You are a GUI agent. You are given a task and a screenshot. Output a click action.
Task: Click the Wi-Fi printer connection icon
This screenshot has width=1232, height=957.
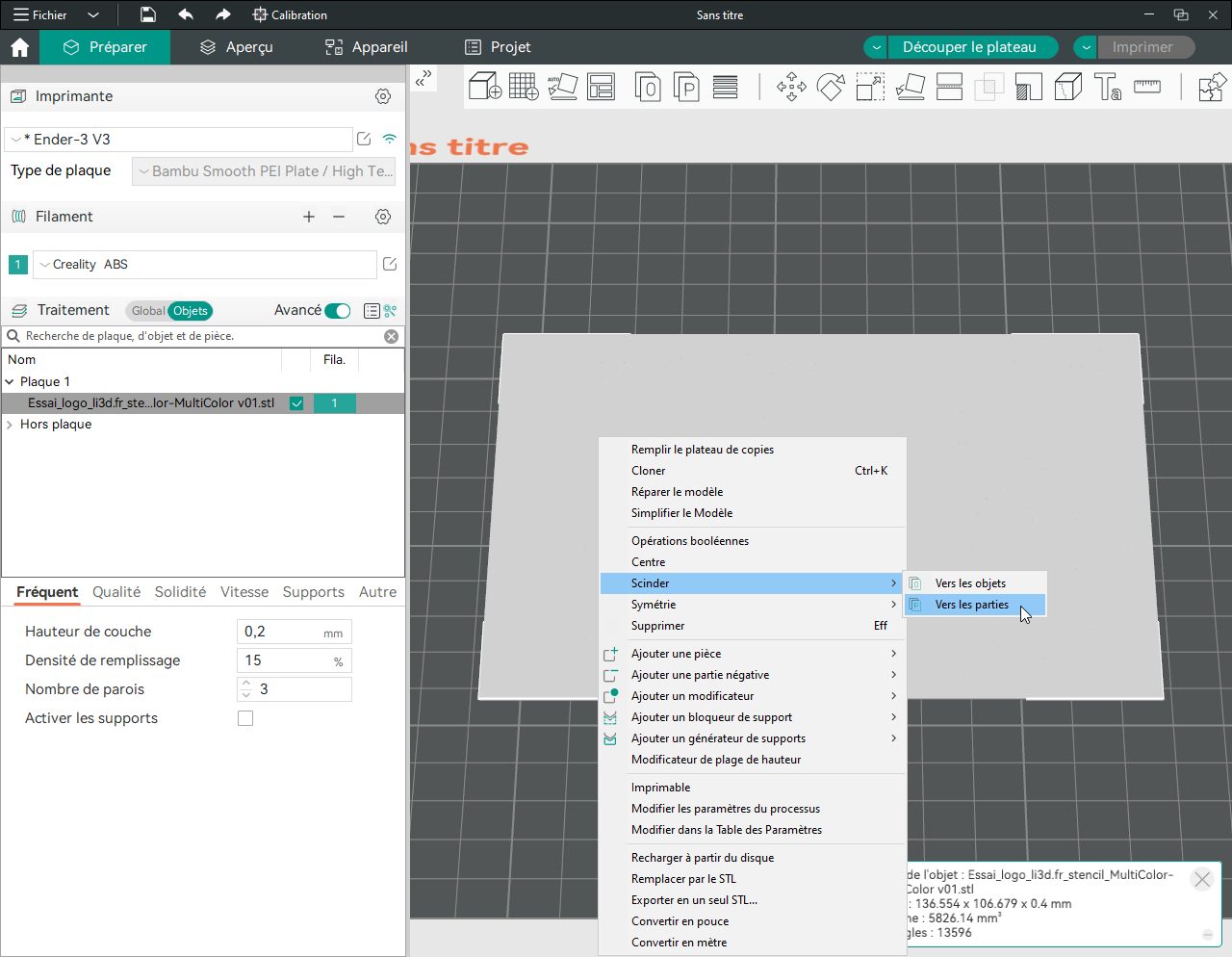tap(390, 139)
